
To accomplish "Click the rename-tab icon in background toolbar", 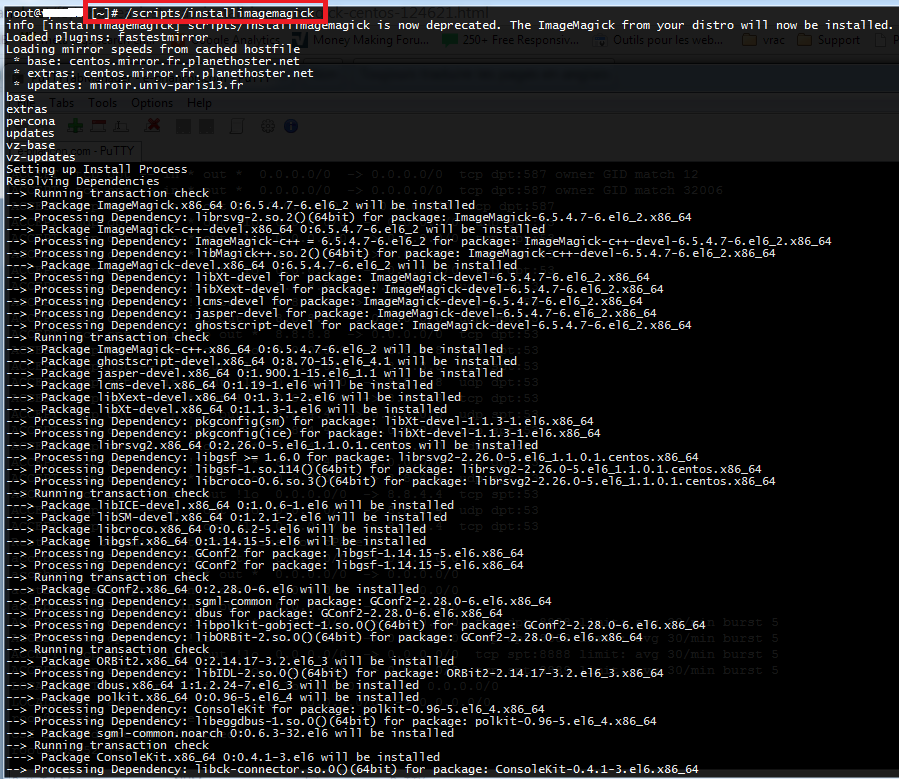I will (121, 126).
